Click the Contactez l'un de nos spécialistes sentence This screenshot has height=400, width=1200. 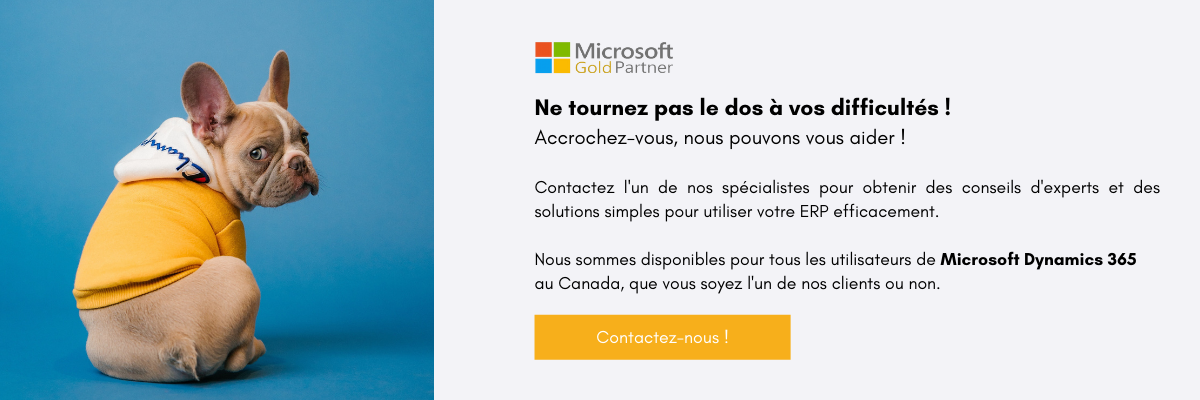point(847,199)
